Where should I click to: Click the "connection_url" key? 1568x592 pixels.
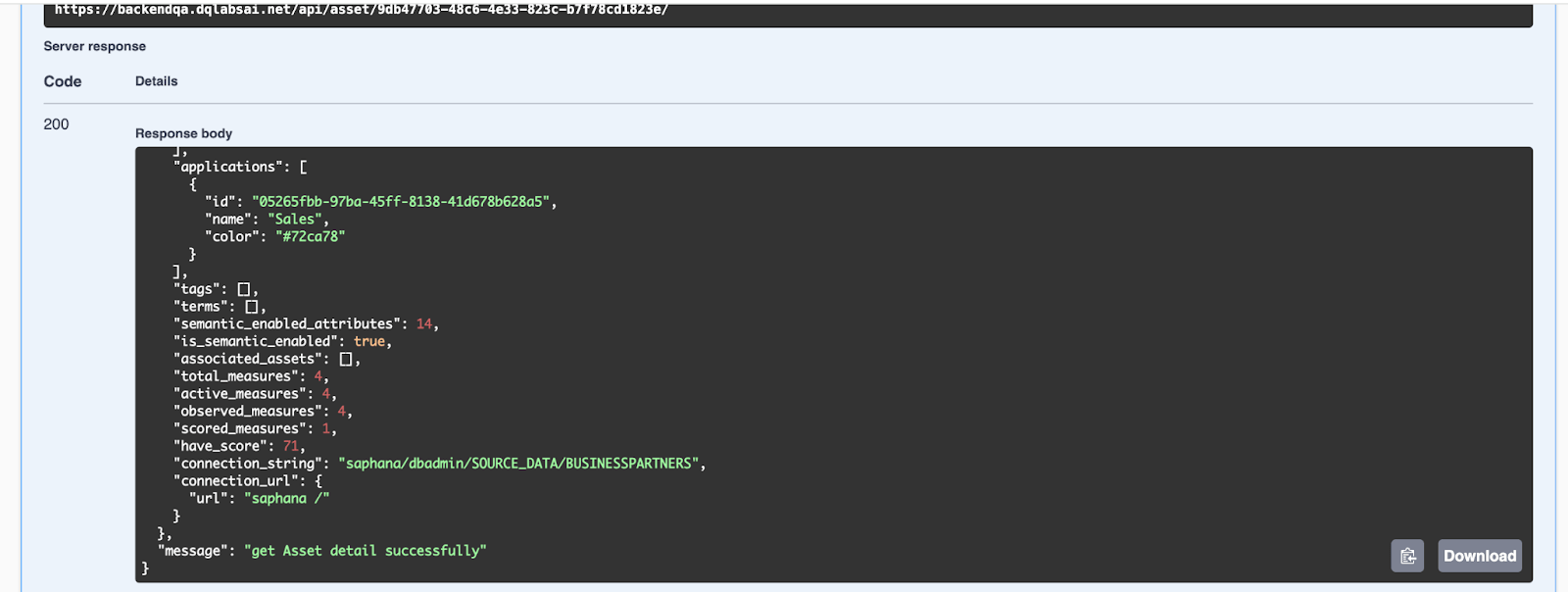[236, 481]
